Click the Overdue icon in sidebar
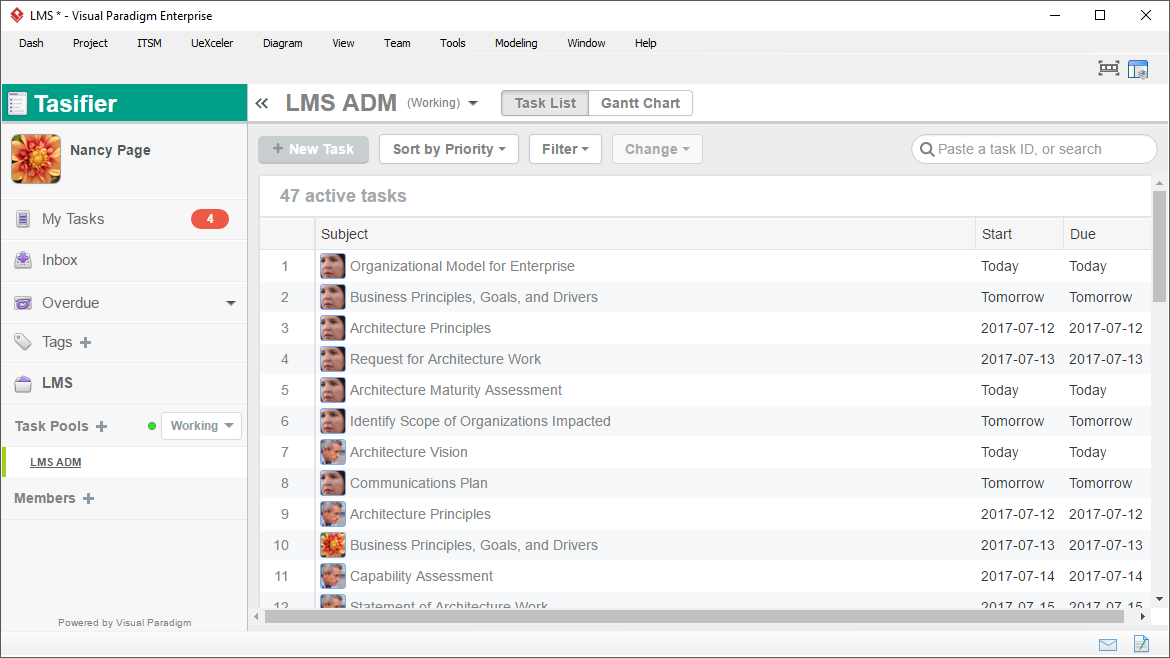The image size is (1170, 658). 23,303
